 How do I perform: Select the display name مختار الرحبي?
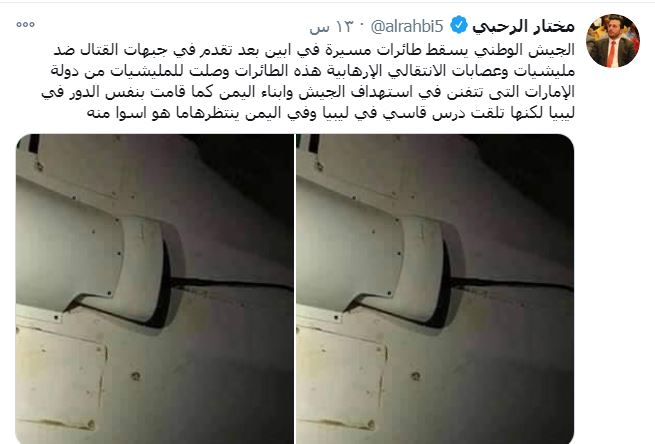[x=523, y=26]
